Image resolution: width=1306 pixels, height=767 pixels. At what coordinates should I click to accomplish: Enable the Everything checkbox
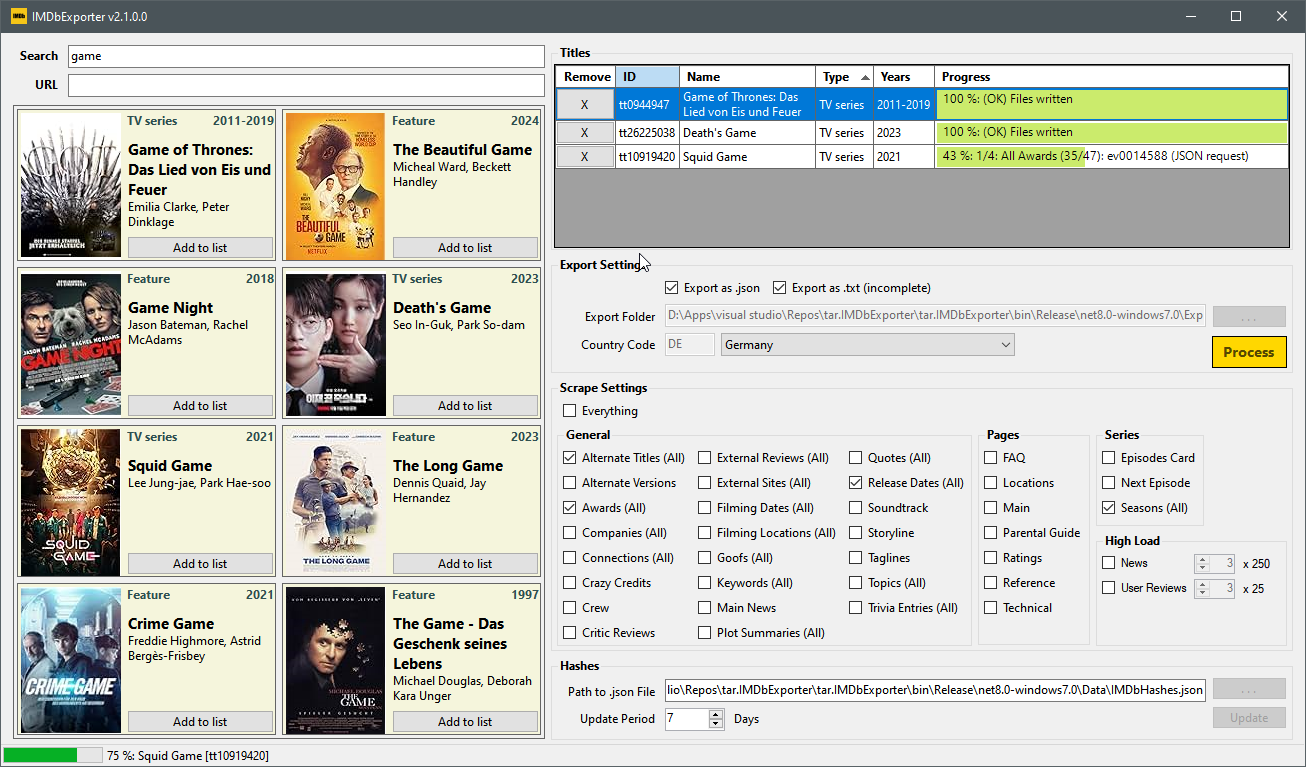(569, 411)
